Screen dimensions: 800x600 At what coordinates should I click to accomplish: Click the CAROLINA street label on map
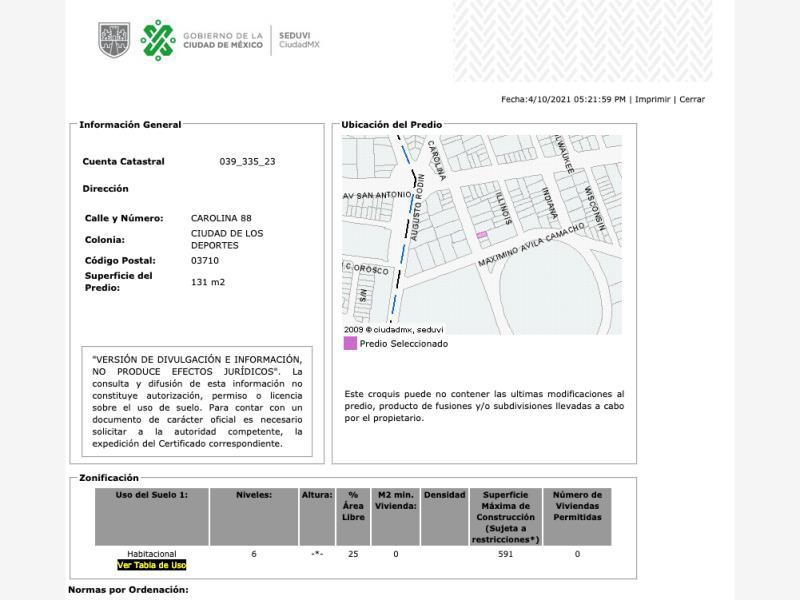[x=437, y=160]
